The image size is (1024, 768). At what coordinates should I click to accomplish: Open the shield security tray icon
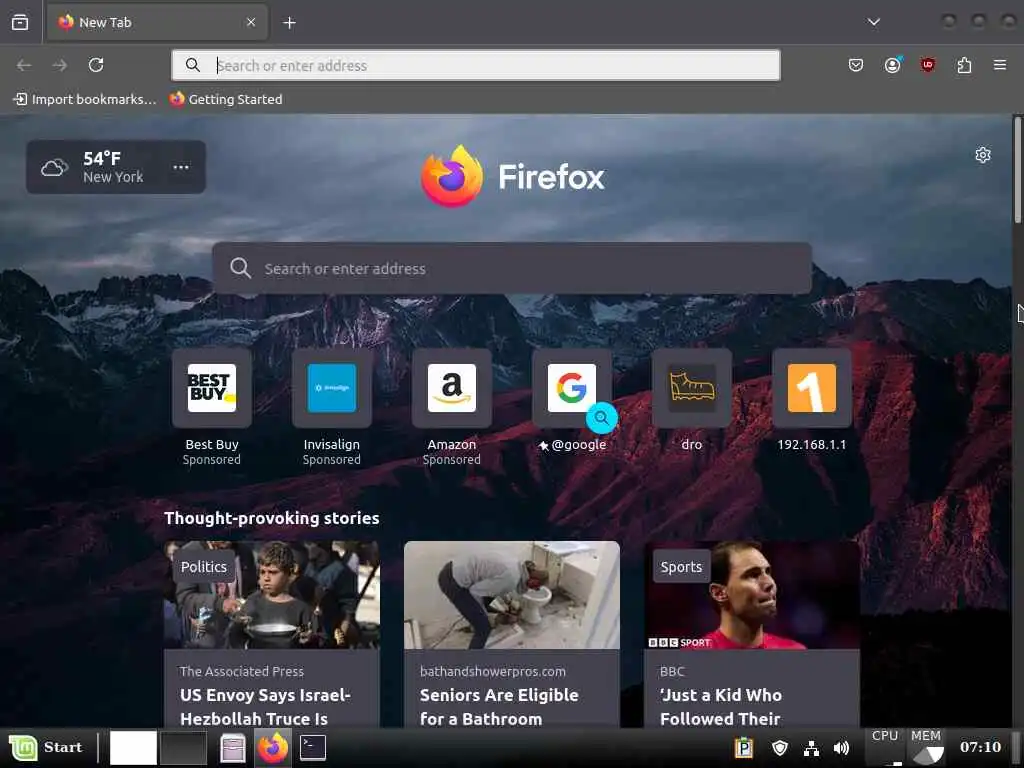[x=780, y=747]
